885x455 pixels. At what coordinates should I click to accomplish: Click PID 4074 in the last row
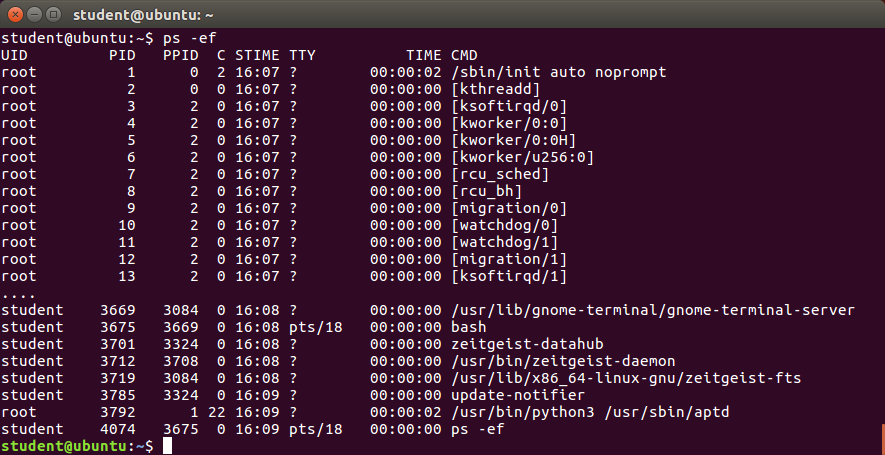117,429
